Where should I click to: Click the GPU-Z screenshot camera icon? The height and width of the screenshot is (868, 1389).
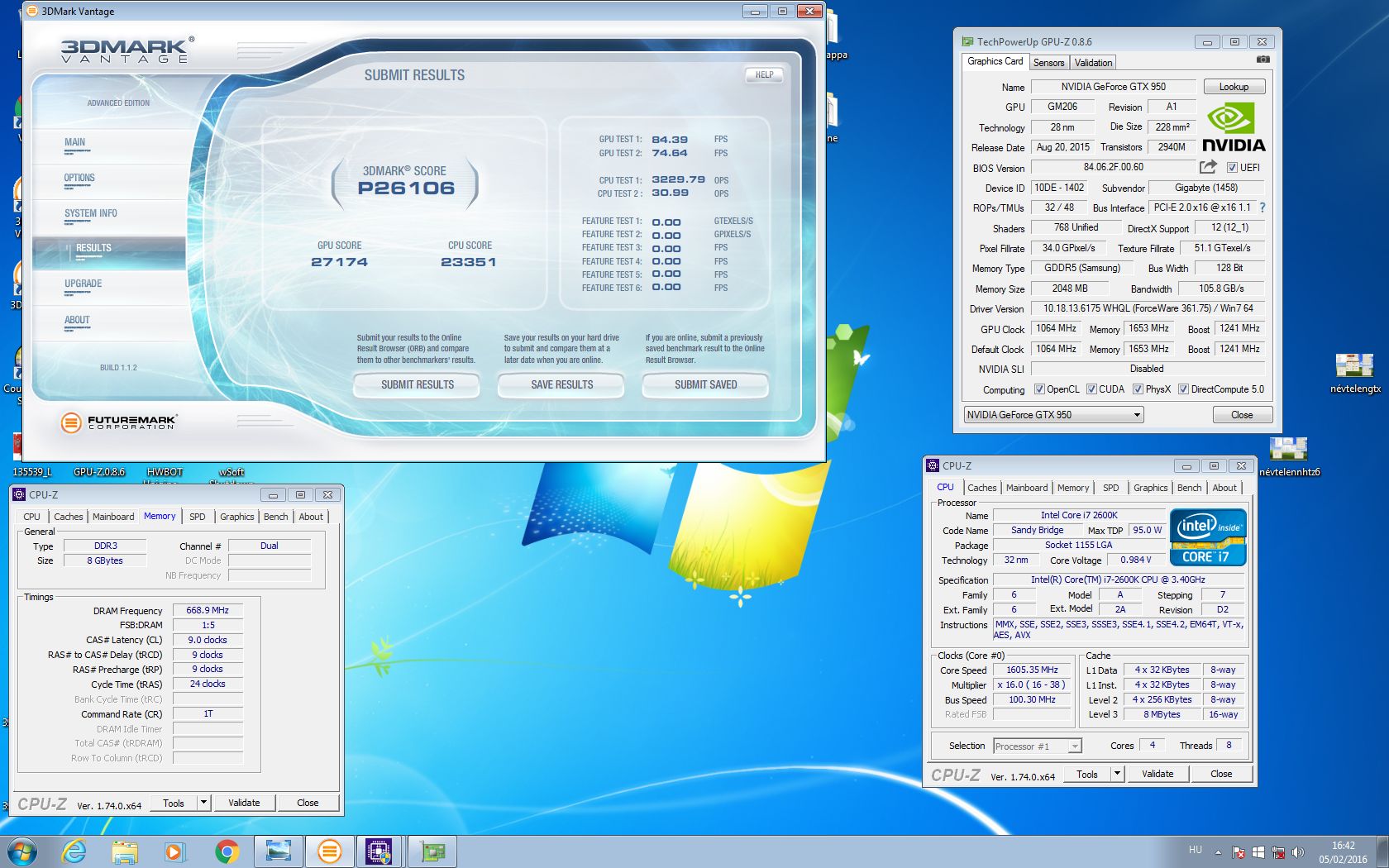point(1263,60)
